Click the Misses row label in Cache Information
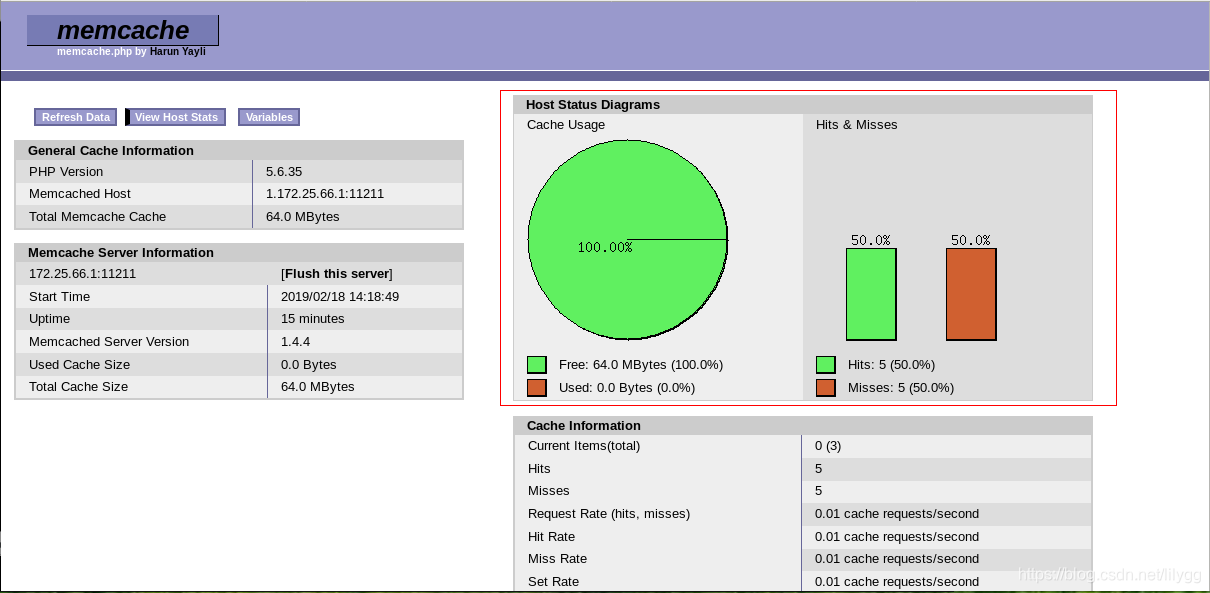The image size is (1210, 593). [549, 491]
